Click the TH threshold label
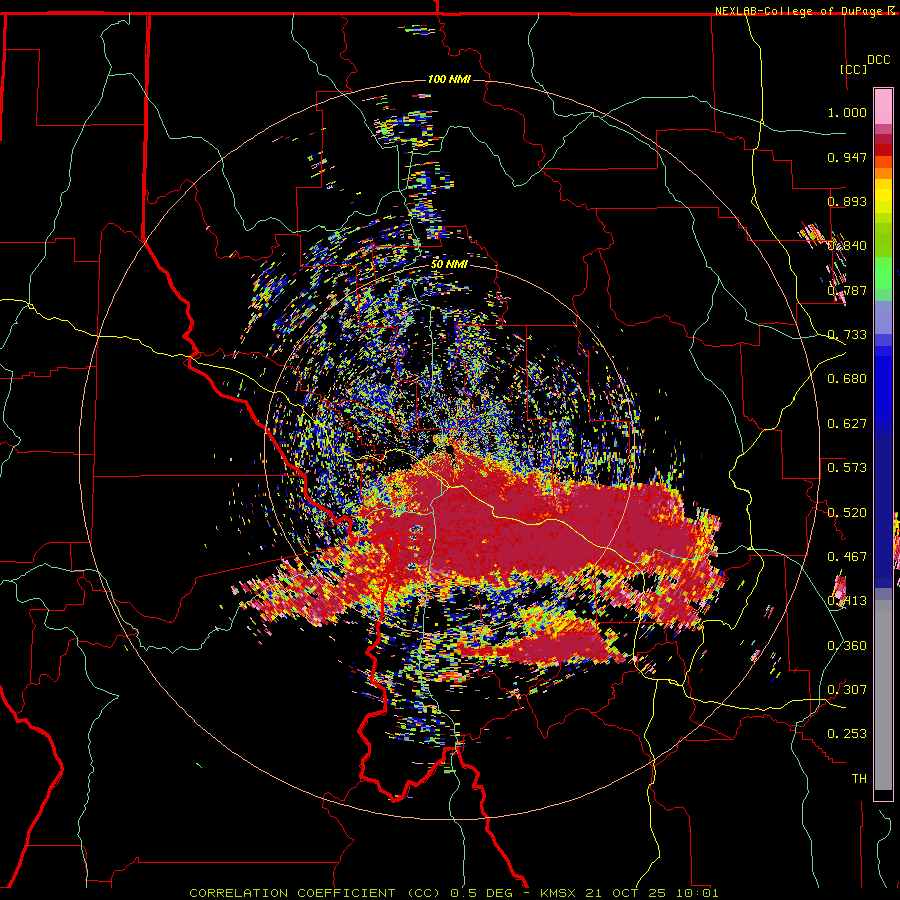The height and width of the screenshot is (900, 900). 859,779
